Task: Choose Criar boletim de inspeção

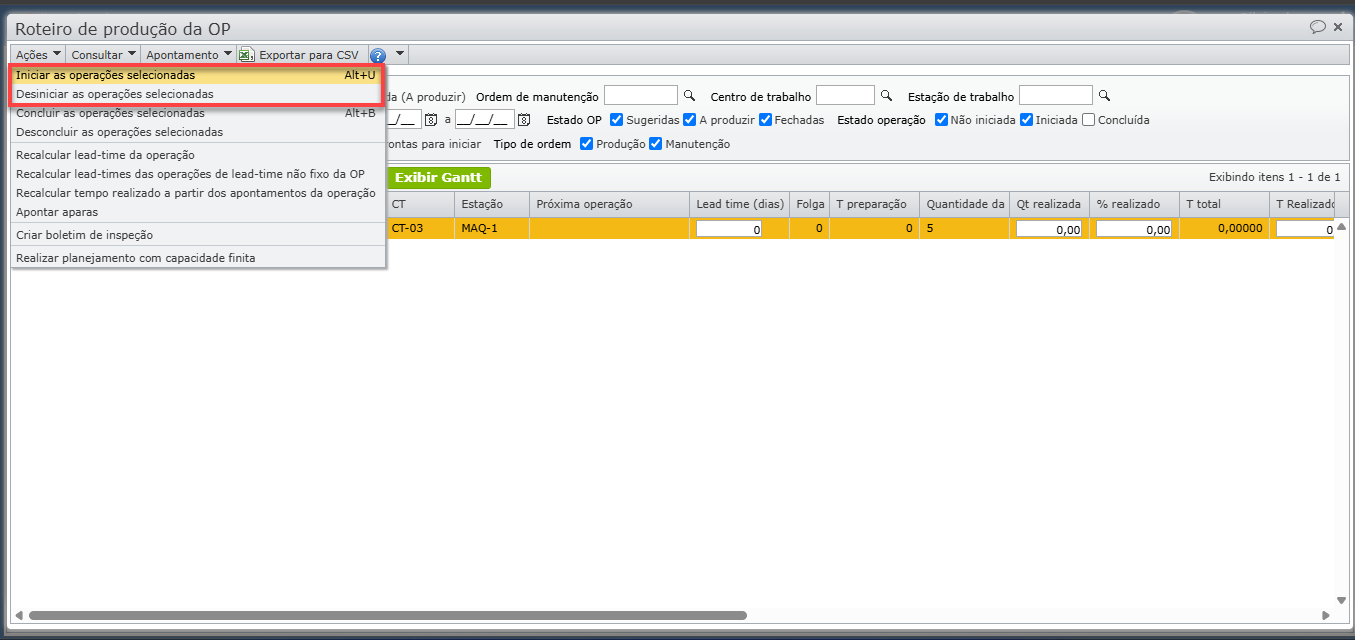Action: point(196,235)
